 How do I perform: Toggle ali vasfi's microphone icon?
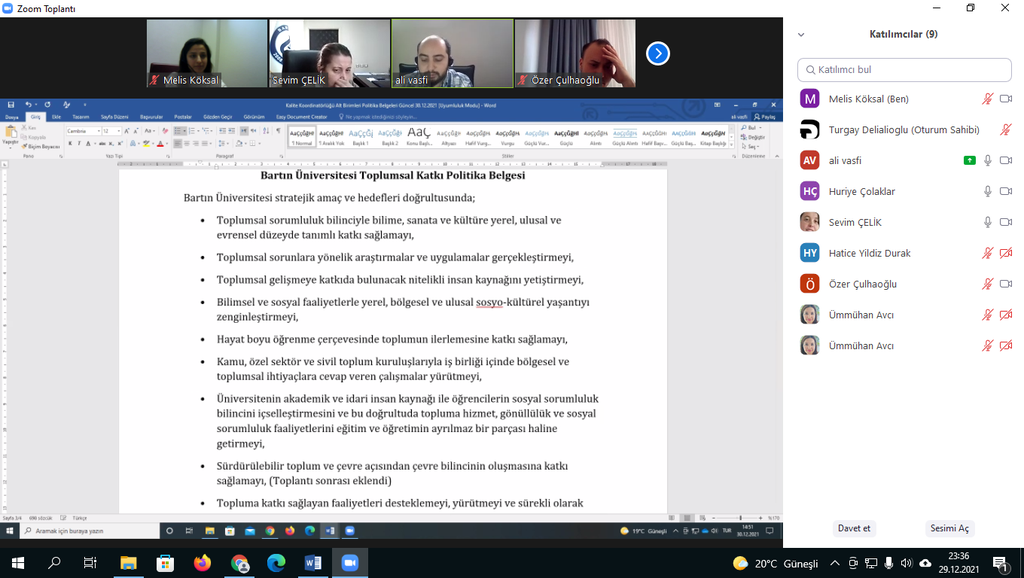pyautogui.click(x=987, y=160)
